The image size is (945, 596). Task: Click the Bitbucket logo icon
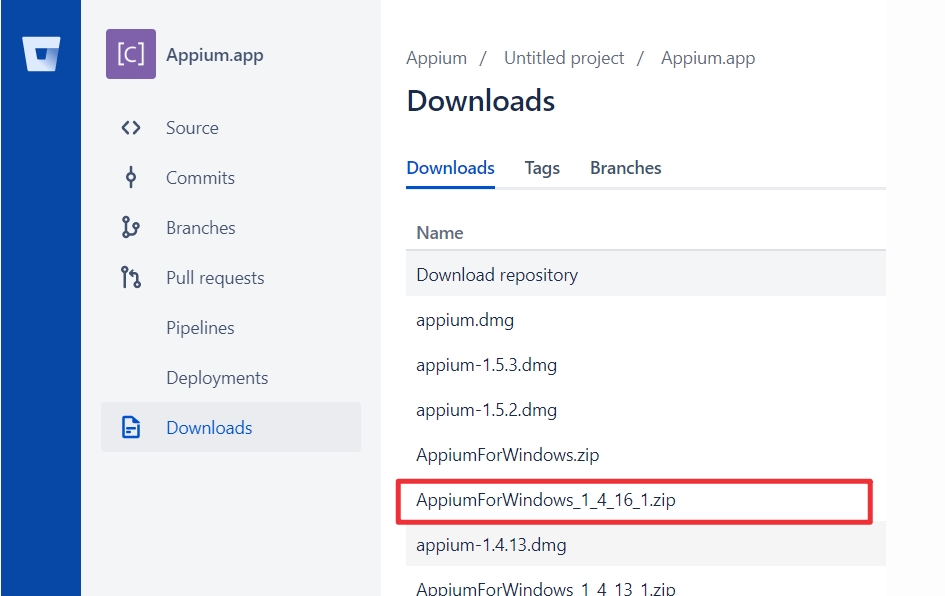point(41,54)
